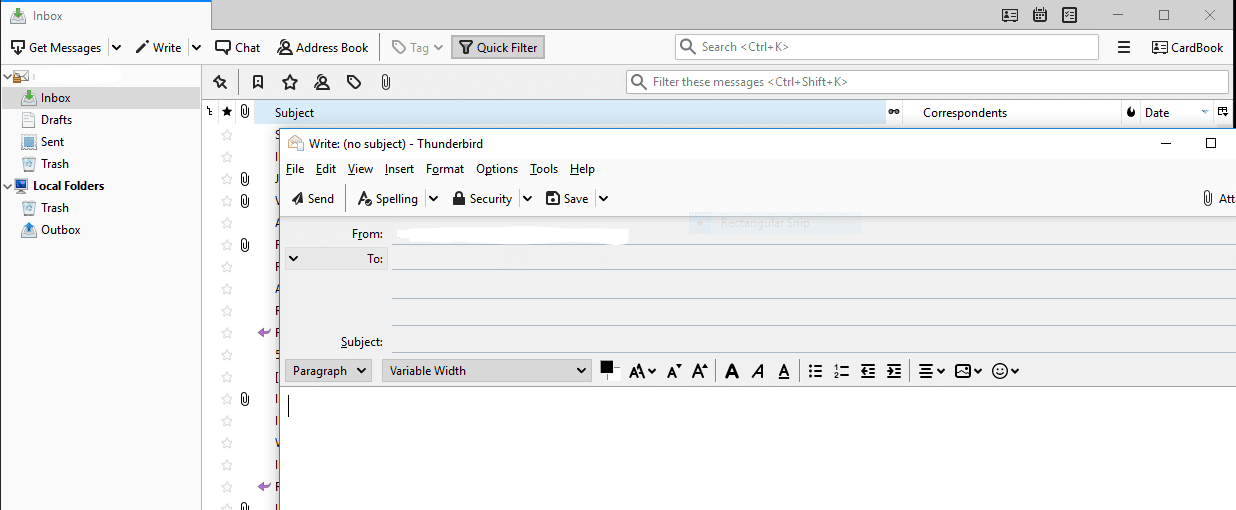This screenshot has width=1236, height=510.
Task: Click the Subject input field
Action: coord(812,341)
